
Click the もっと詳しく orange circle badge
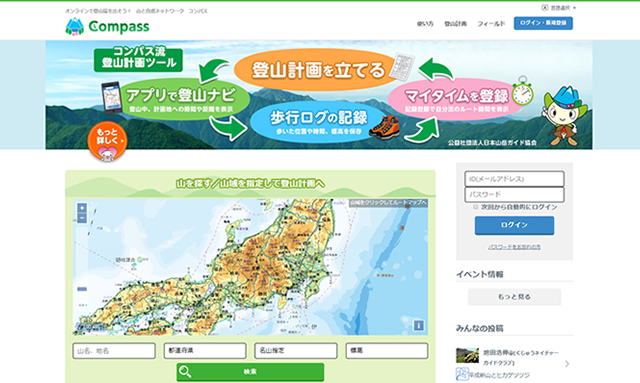[x=107, y=141]
